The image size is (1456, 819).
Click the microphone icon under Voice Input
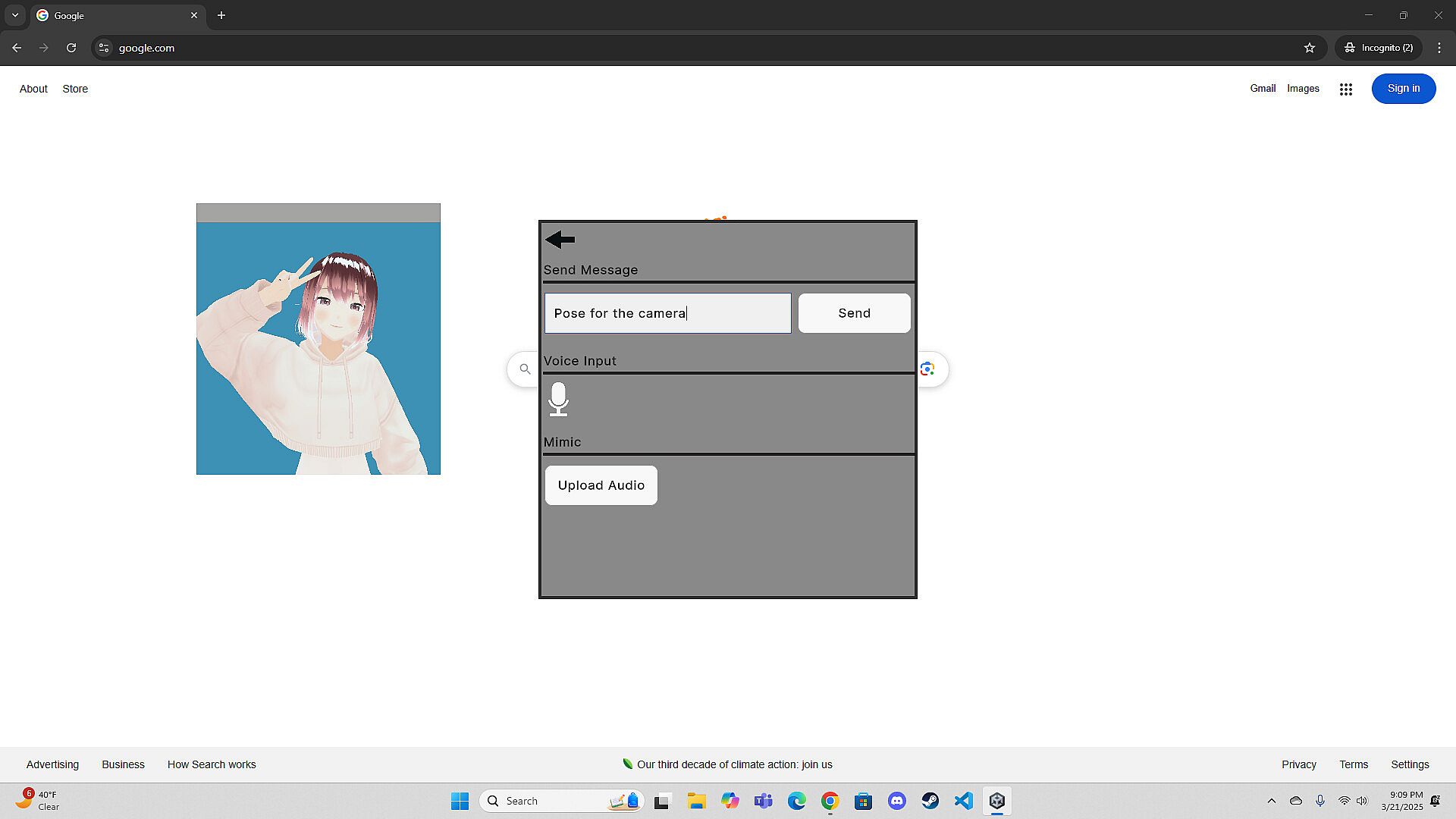558,399
